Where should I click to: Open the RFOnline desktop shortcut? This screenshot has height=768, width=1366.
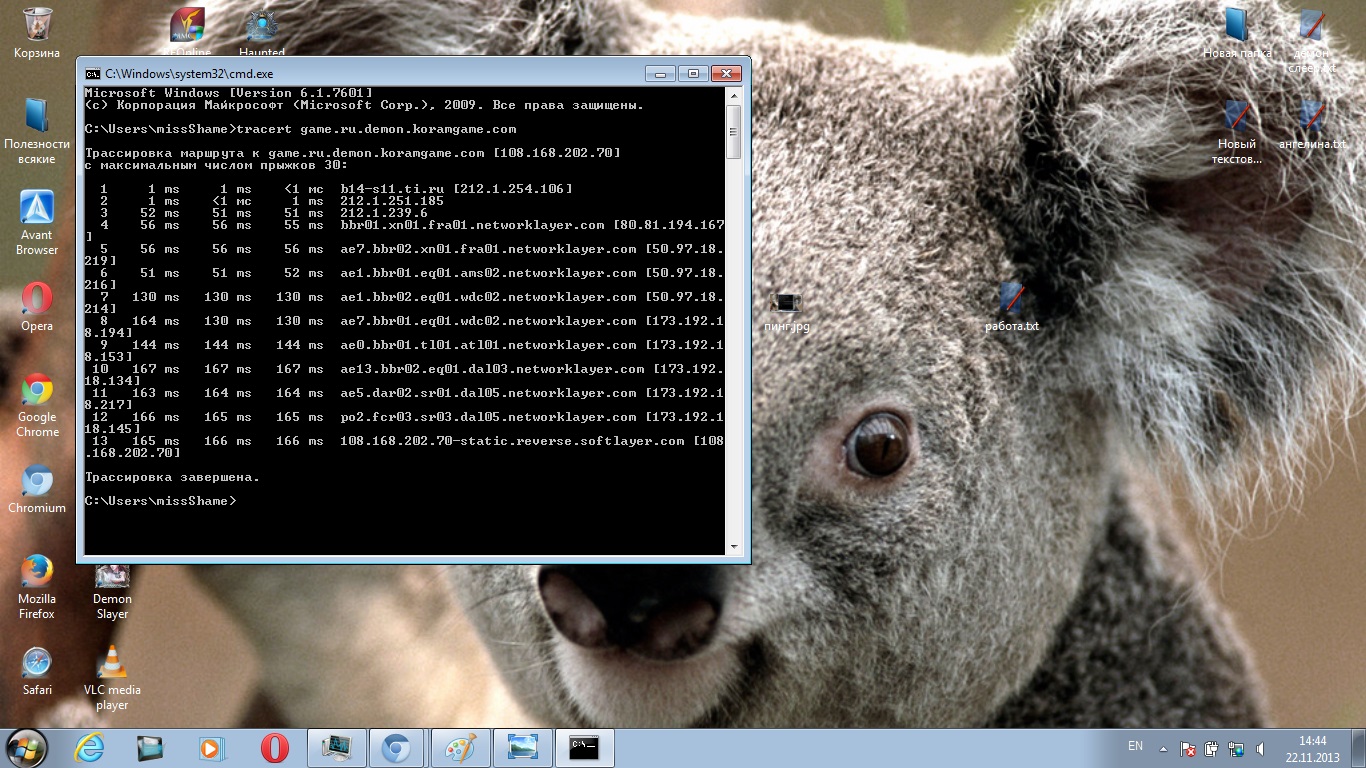point(187,32)
